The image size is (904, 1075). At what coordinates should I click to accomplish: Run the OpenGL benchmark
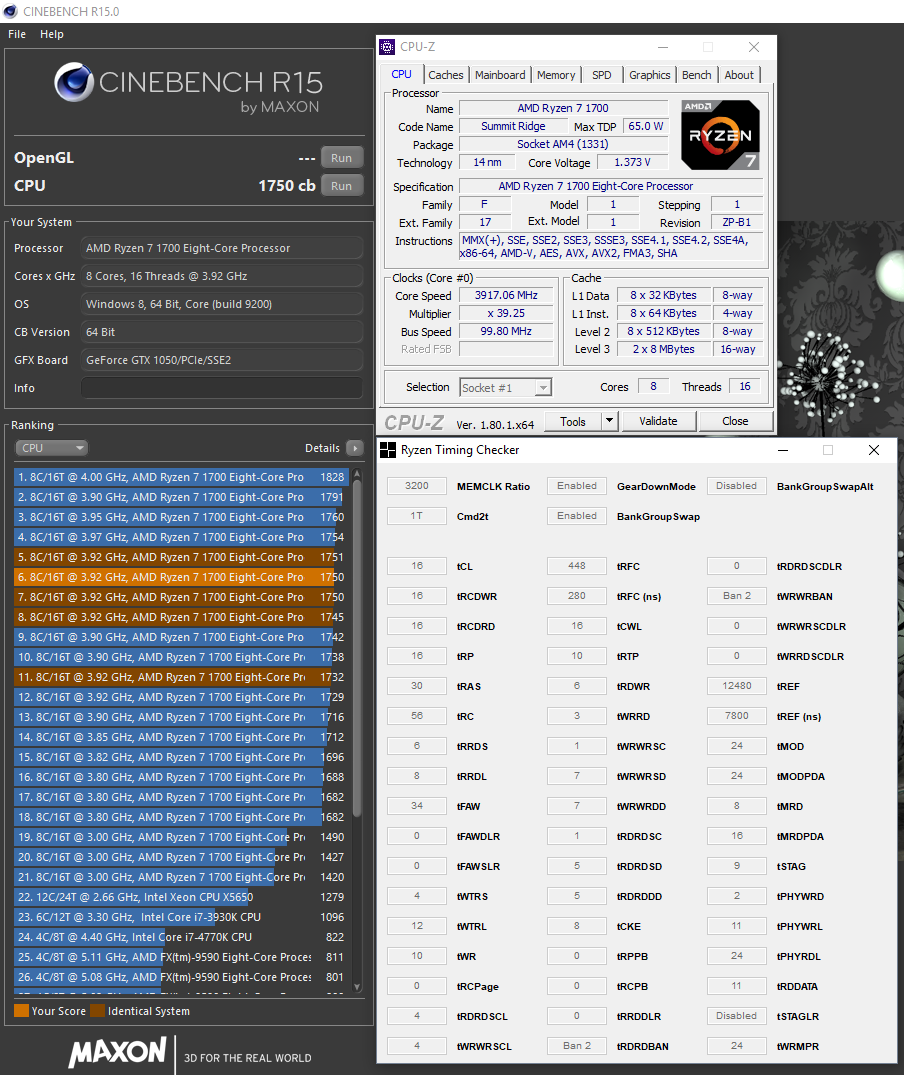(x=341, y=158)
